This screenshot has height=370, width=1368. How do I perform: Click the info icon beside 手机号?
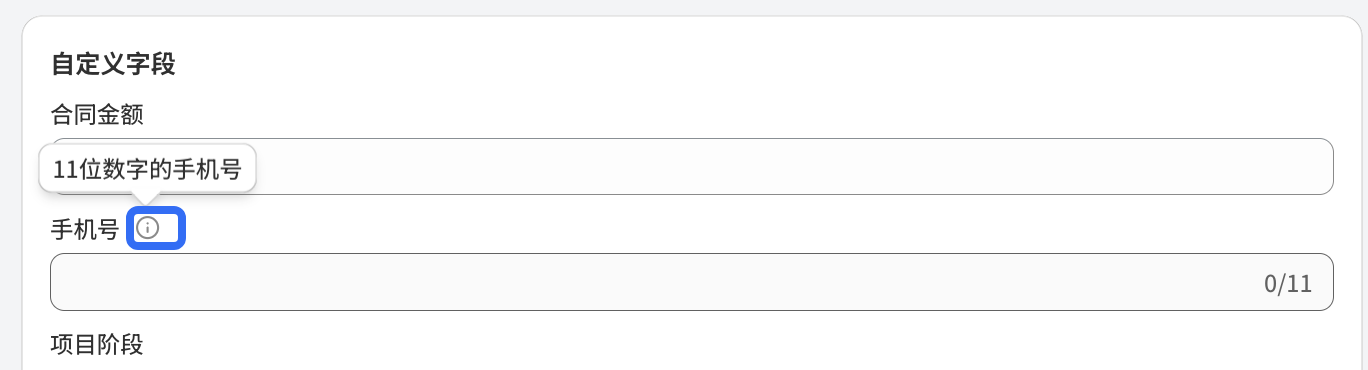pyautogui.click(x=148, y=228)
